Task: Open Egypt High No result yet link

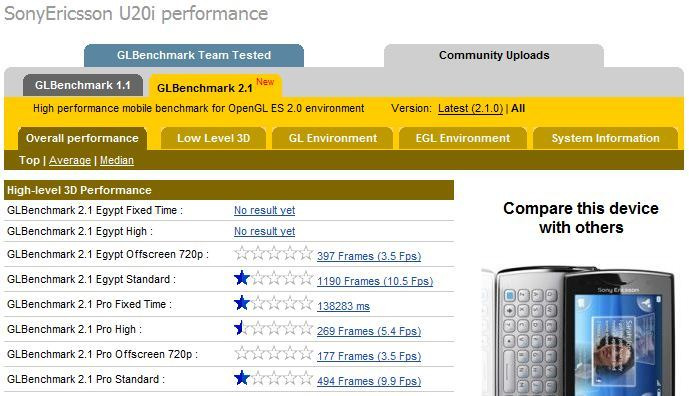Action: [x=265, y=231]
